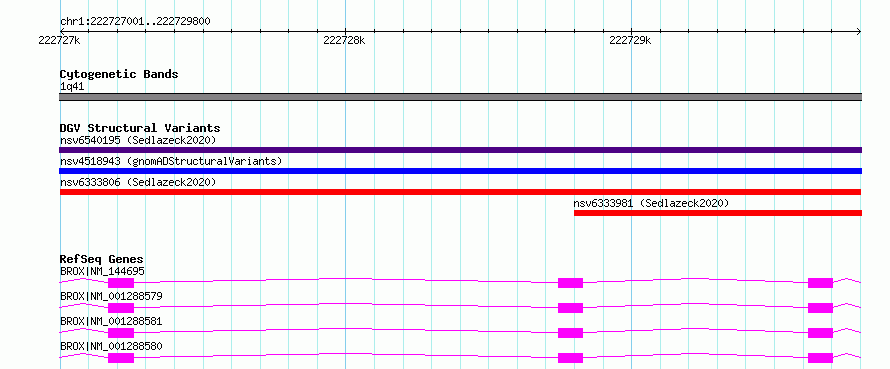Open the DGV Structural Variants track title
The width and height of the screenshot is (890, 369).
(x=140, y=128)
